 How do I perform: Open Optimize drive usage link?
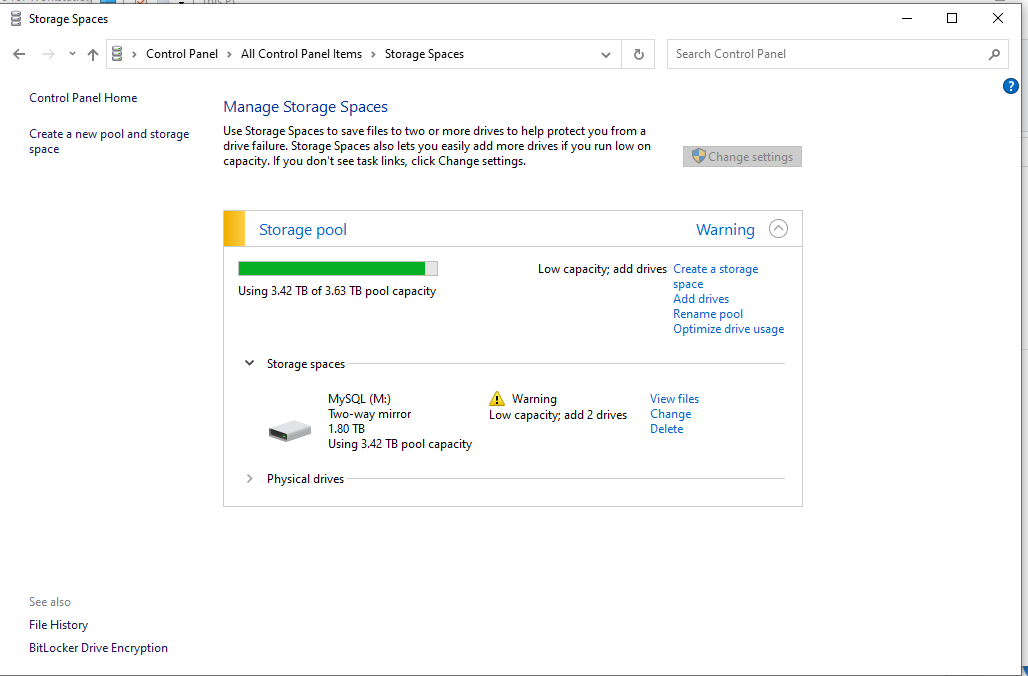(x=728, y=329)
